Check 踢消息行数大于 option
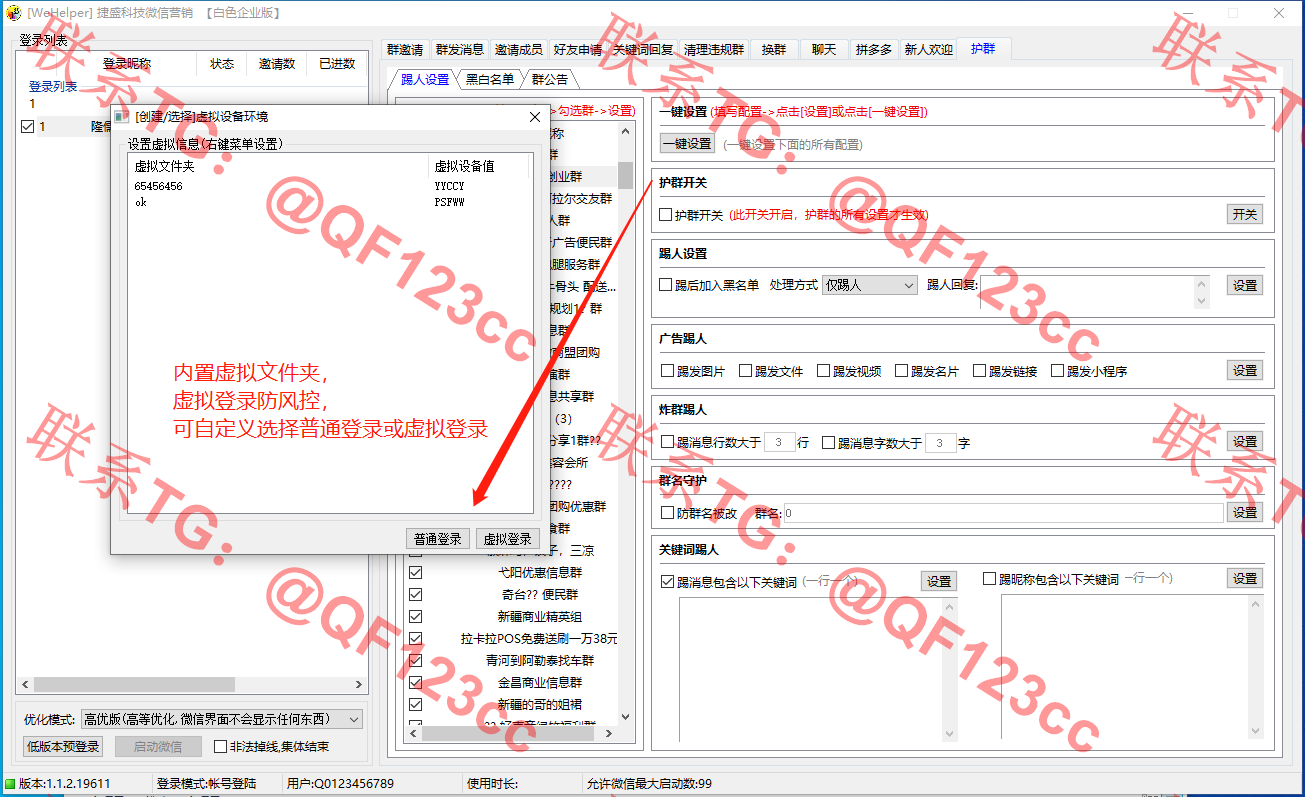Screen dimensions: 1305x797 pyautogui.click(x=668, y=442)
